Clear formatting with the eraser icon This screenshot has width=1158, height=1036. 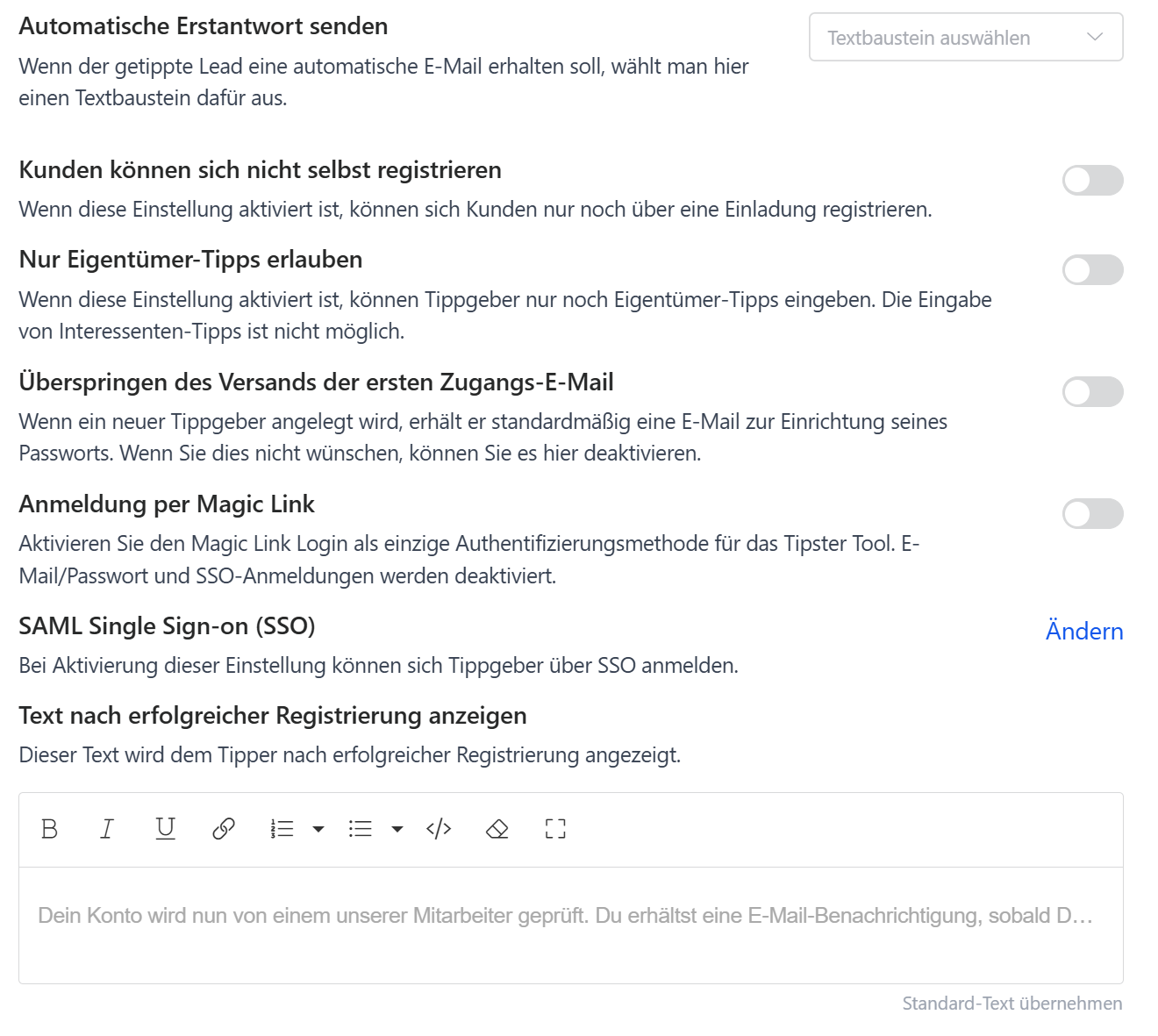point(497,829)
